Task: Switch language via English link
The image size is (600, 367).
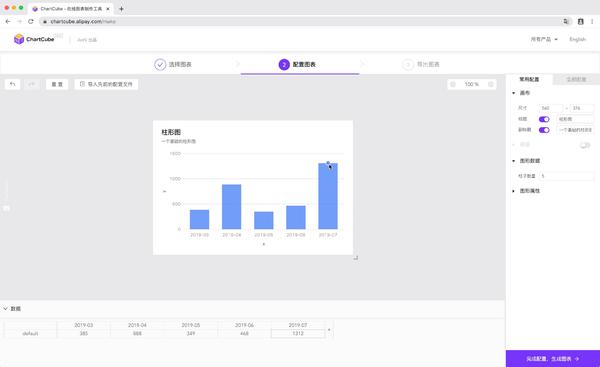Action: point(577,39)
